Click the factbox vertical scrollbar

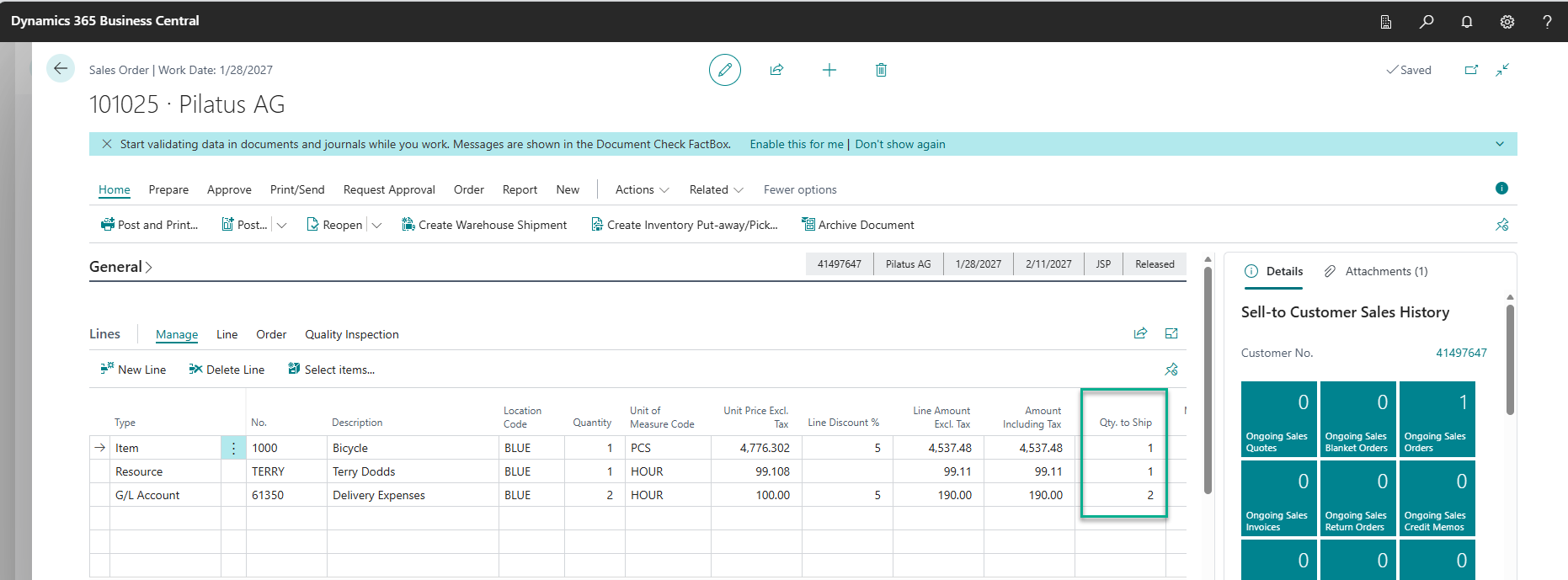1510,359
